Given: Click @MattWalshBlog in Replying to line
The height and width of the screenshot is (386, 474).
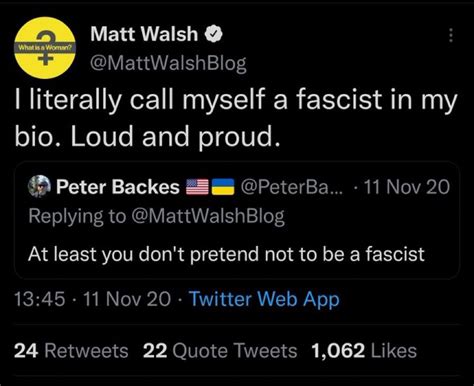Looking at the screenshot, I should coord(208,216).
